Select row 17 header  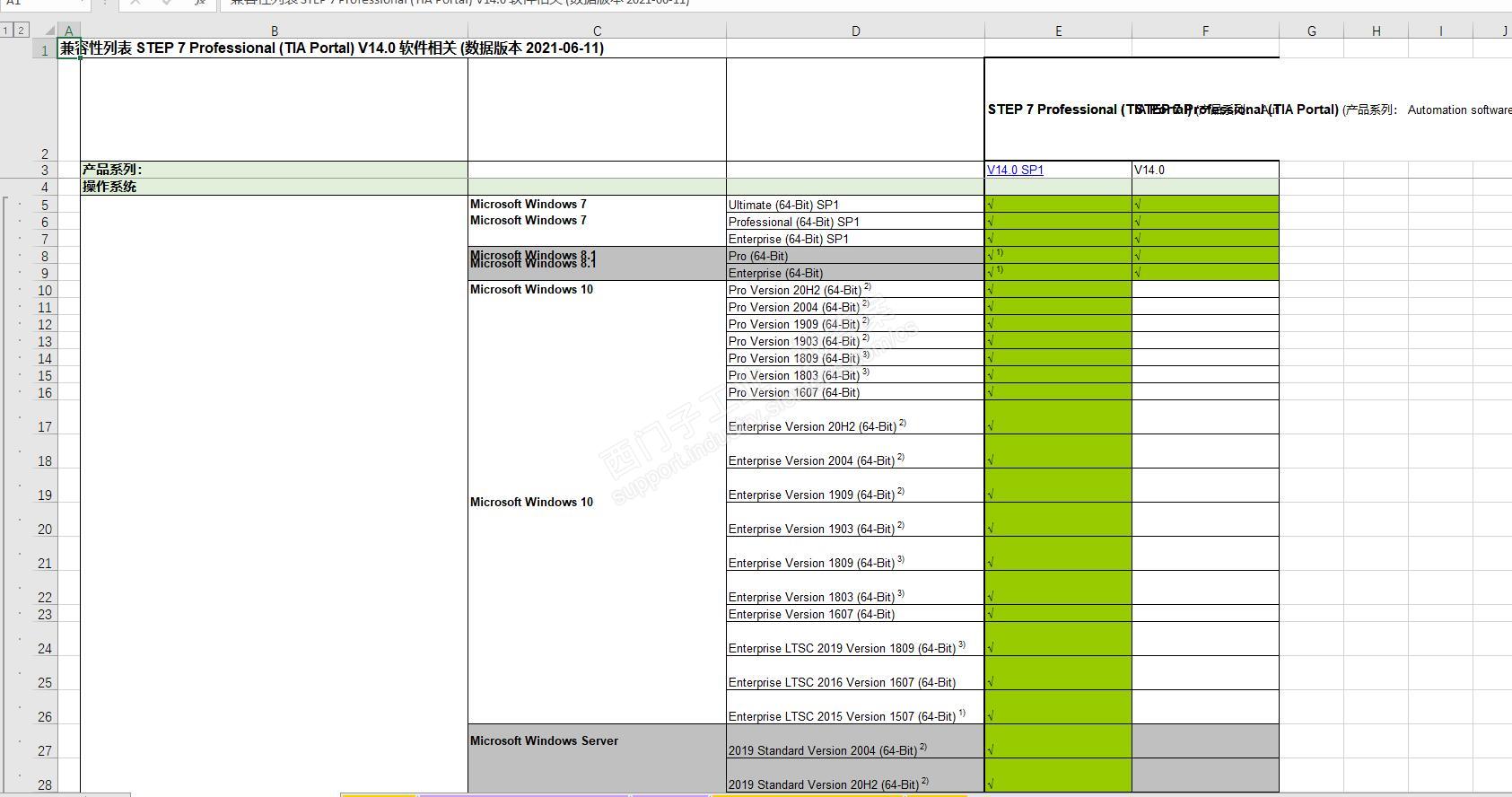click(x=44, y=417)
